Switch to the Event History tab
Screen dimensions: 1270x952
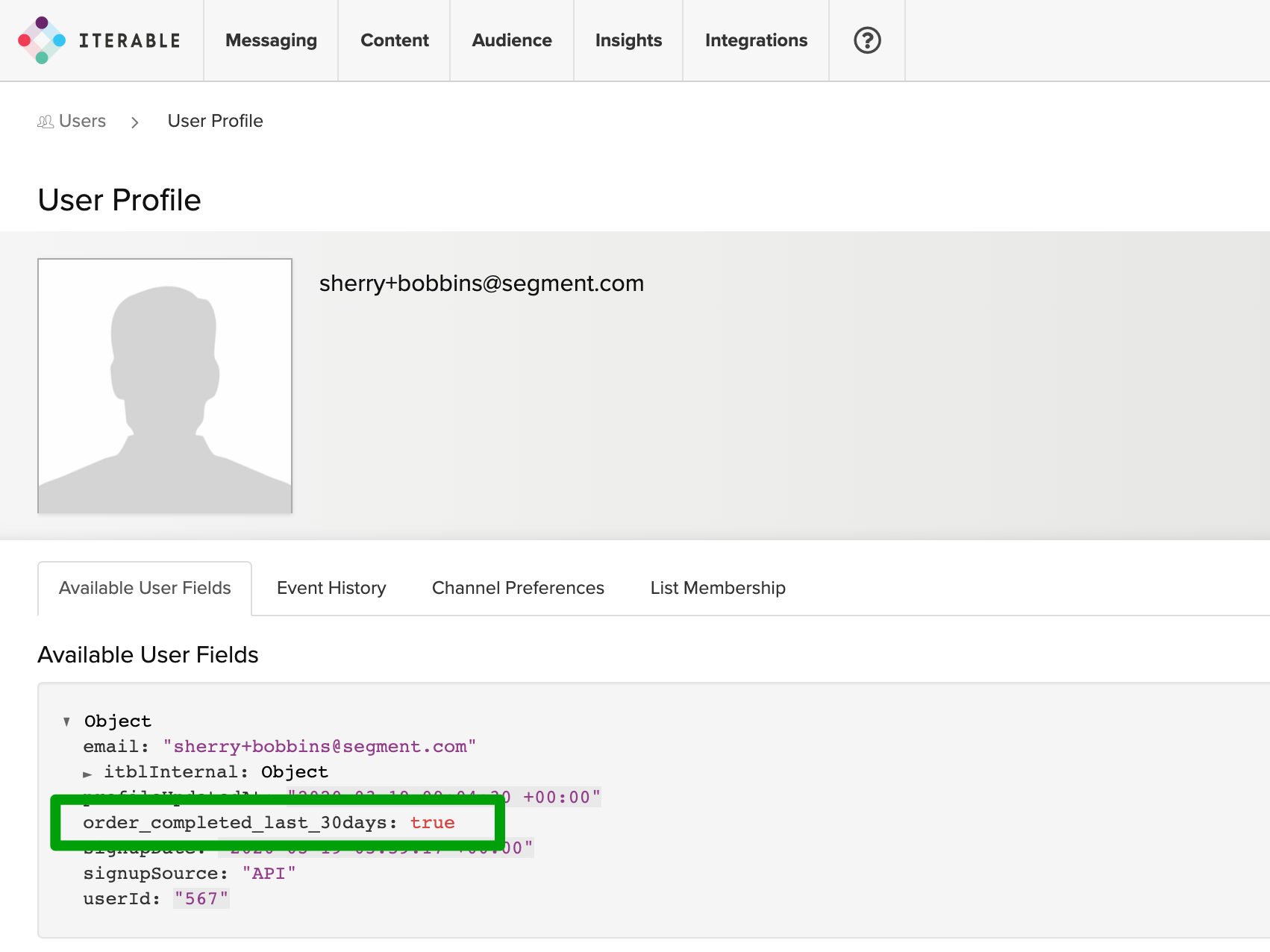click(x=331, y=588)
